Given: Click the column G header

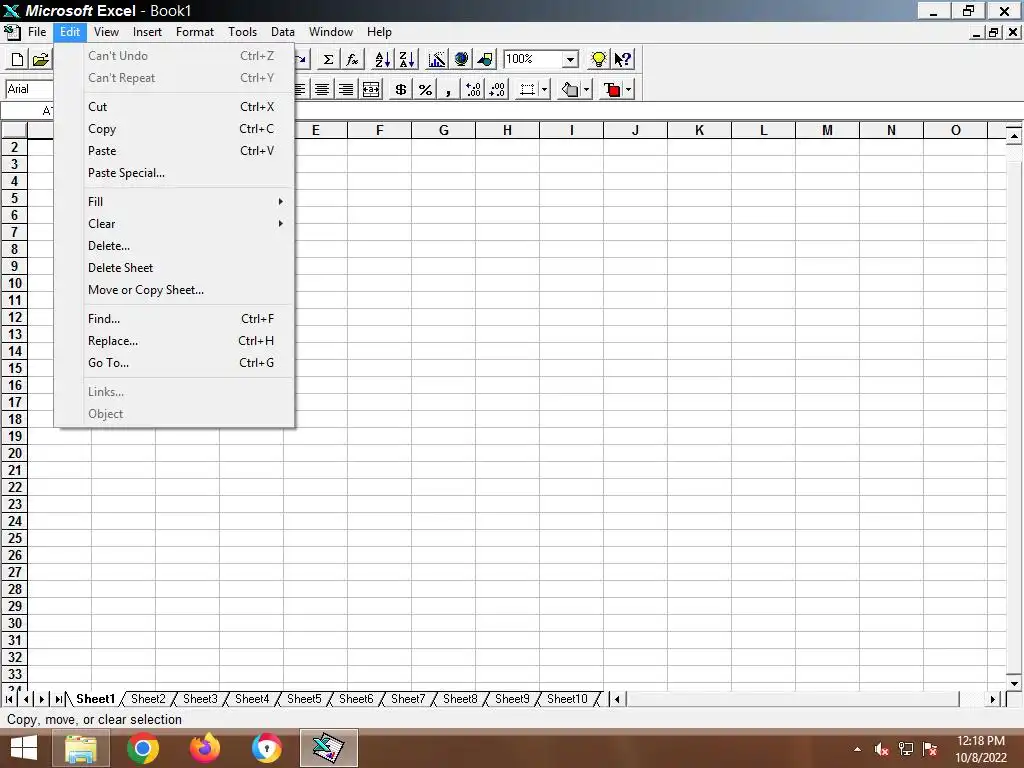Looking at the screenshot, I should pyautogui.click(x=443, y=131).
